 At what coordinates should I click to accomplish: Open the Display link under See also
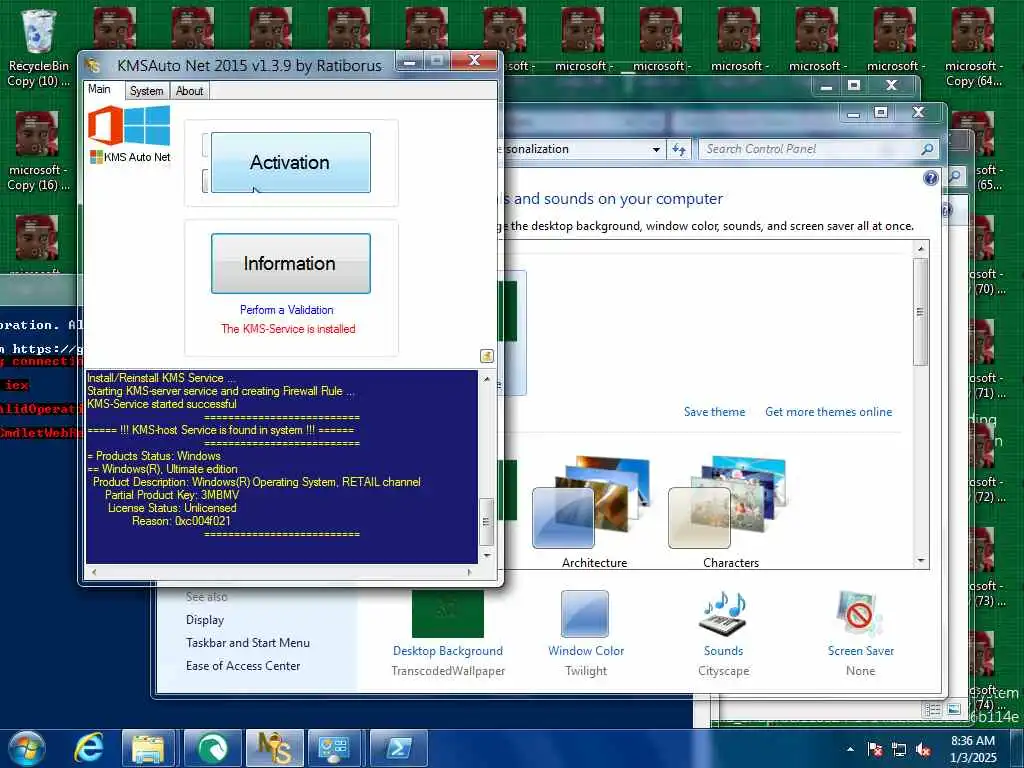point(205,620)
